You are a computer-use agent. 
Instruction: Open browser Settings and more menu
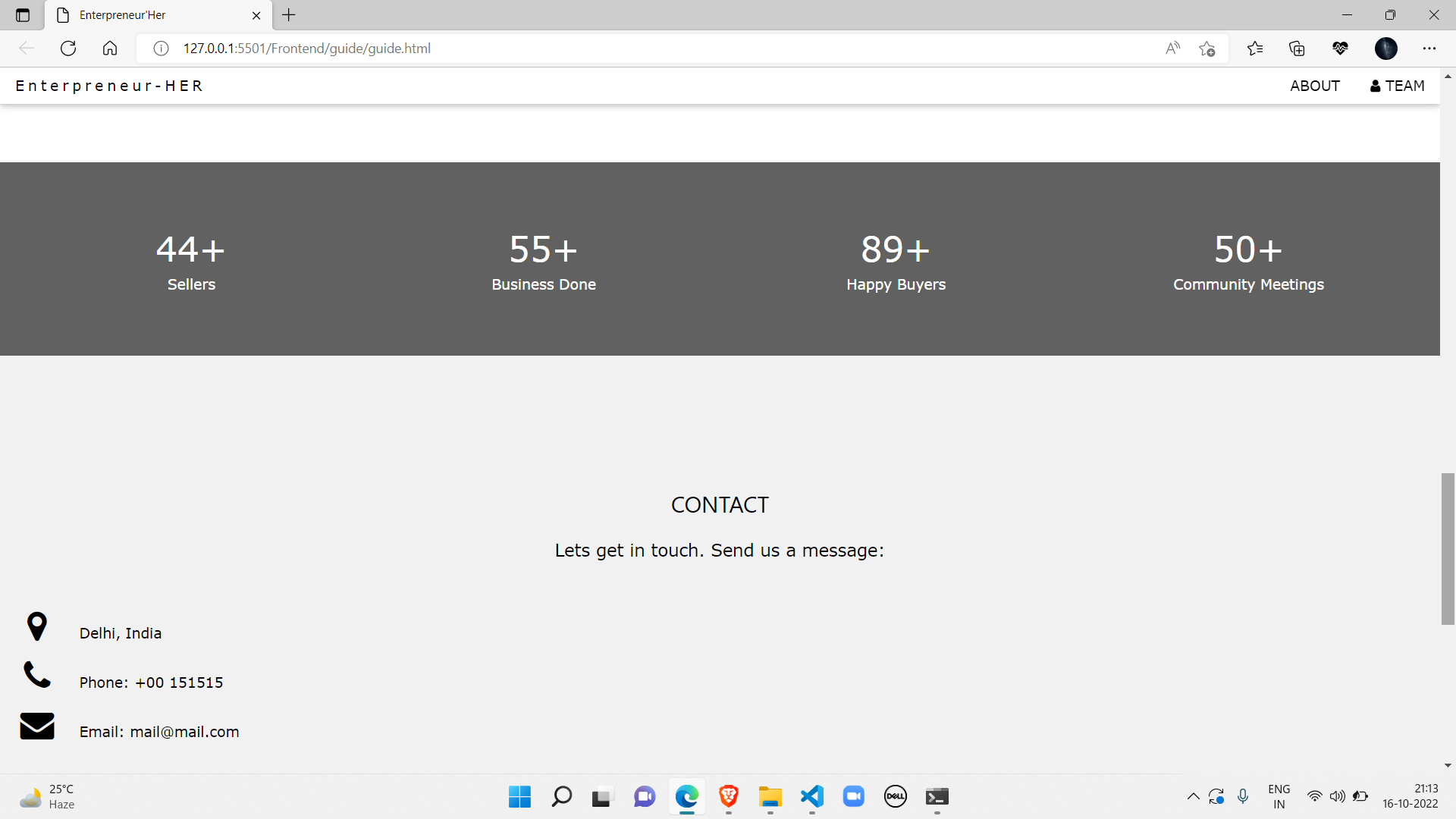pos(1429,49)
